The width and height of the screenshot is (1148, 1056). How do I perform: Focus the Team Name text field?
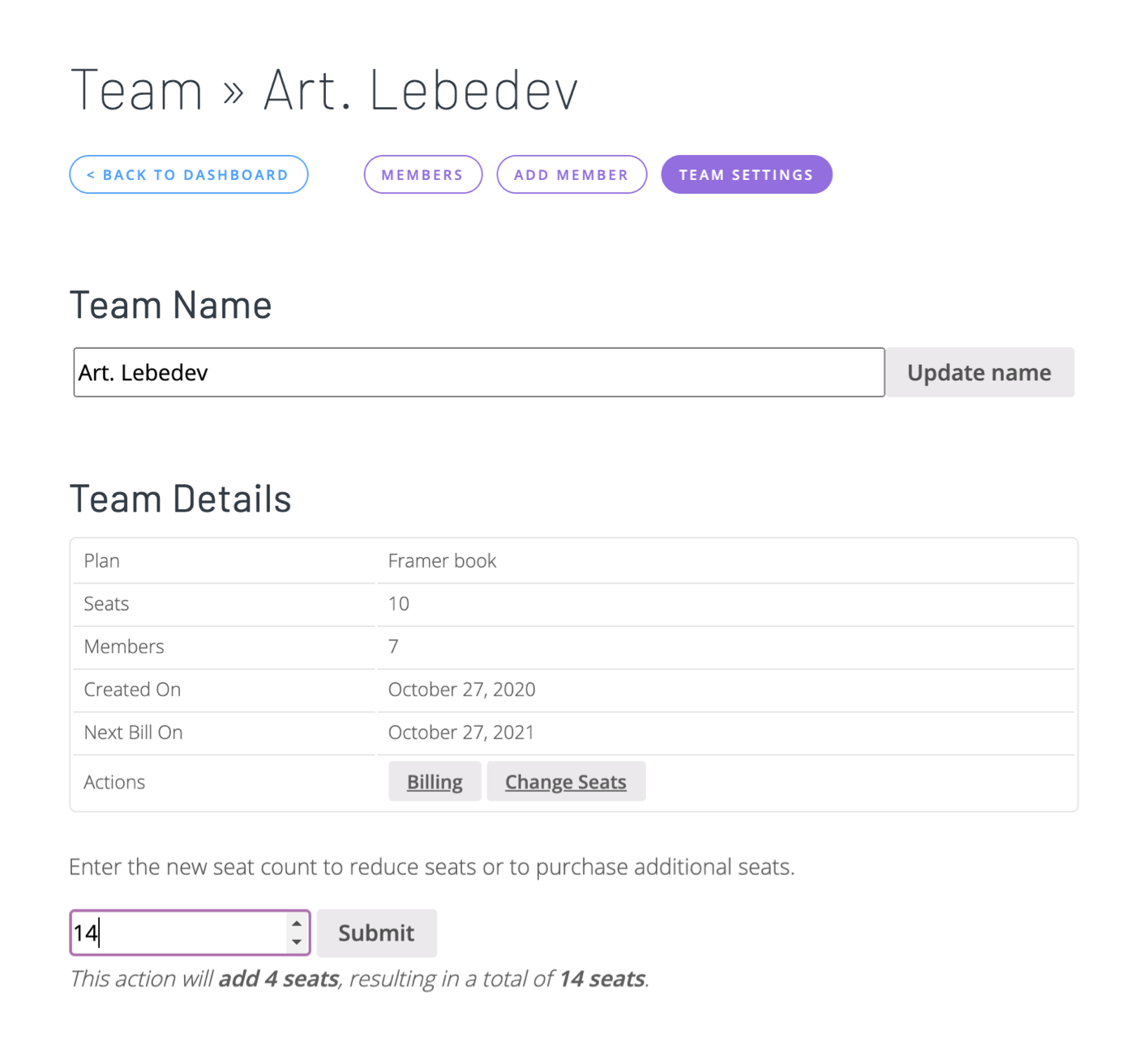(478, 372)
